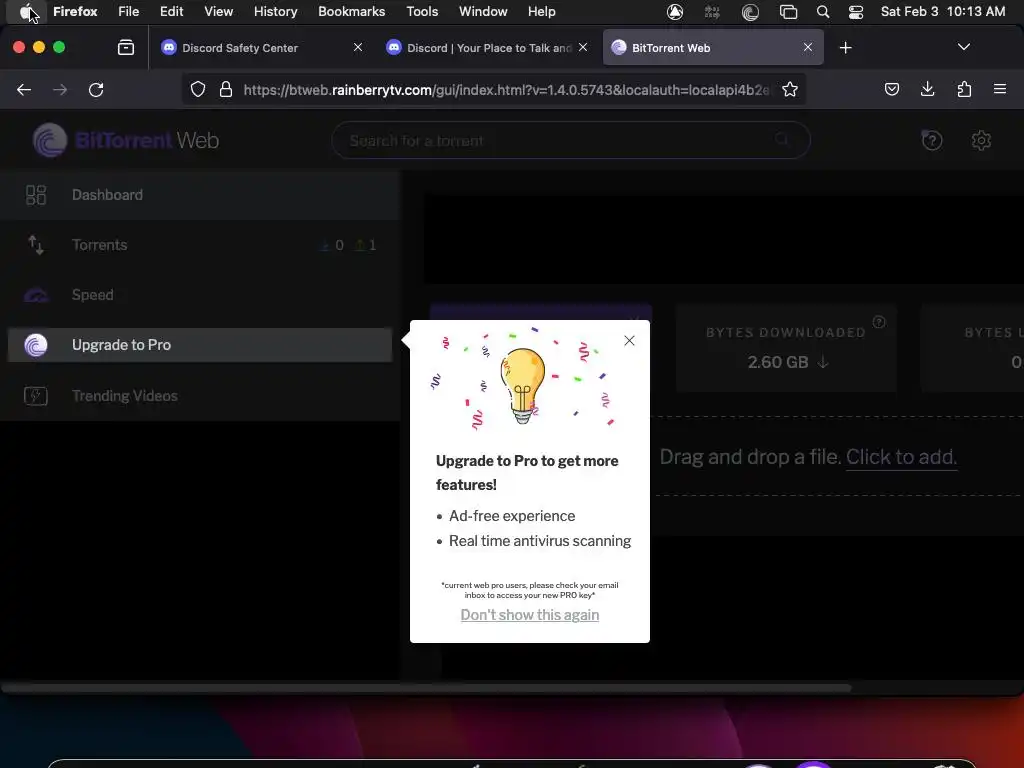1024x768 pixels.
Task: Click the Bytes Downloaded info icon
Action: click(879, 321)
